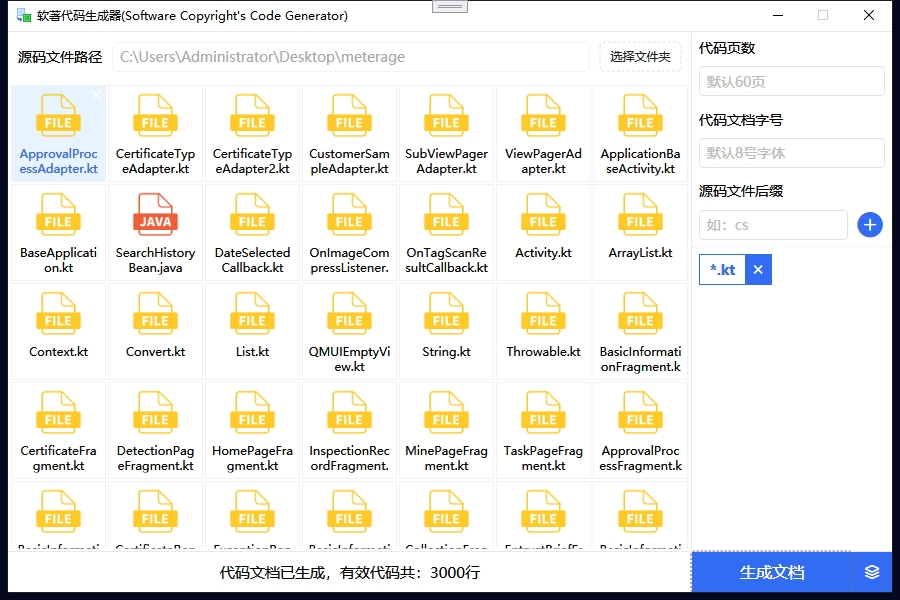Click the layers icon beside 生成文档

coord(872,572)
